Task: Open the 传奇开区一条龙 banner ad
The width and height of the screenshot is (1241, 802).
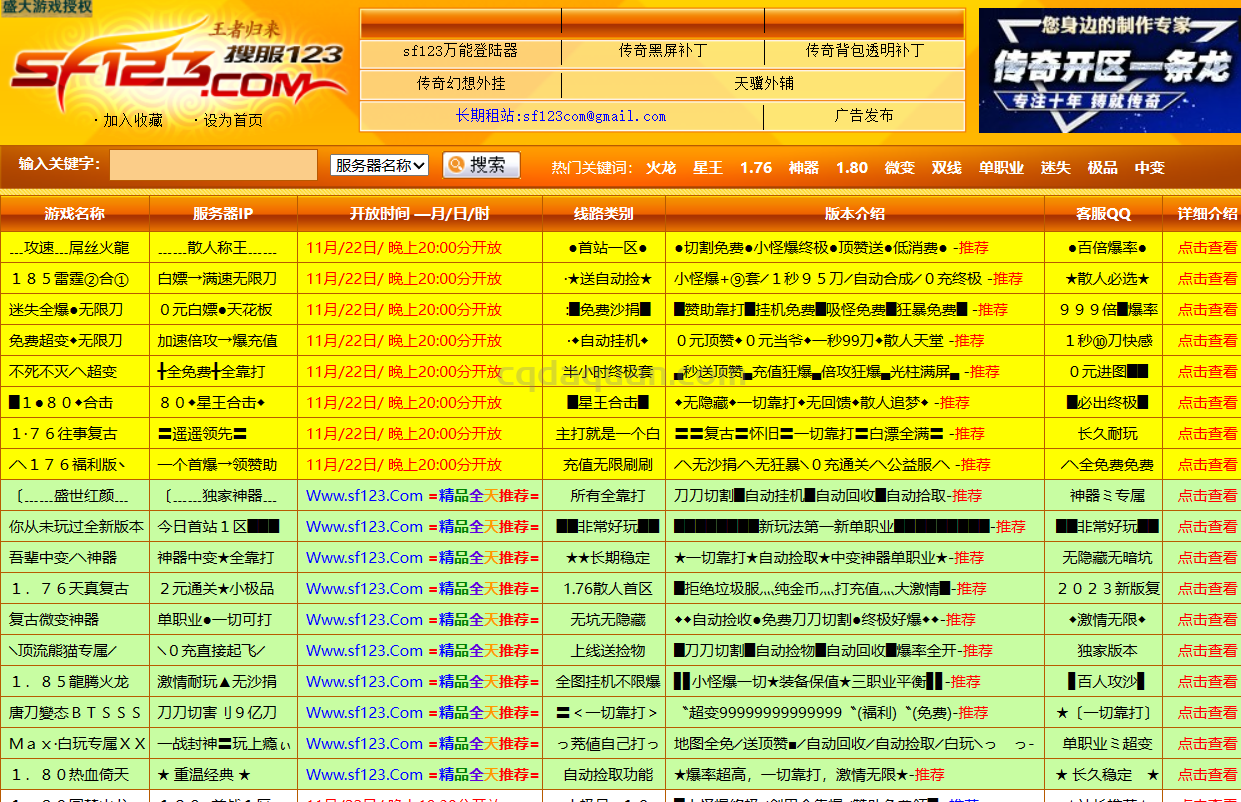Action: pyautogui.click(x=1108, y=70)
